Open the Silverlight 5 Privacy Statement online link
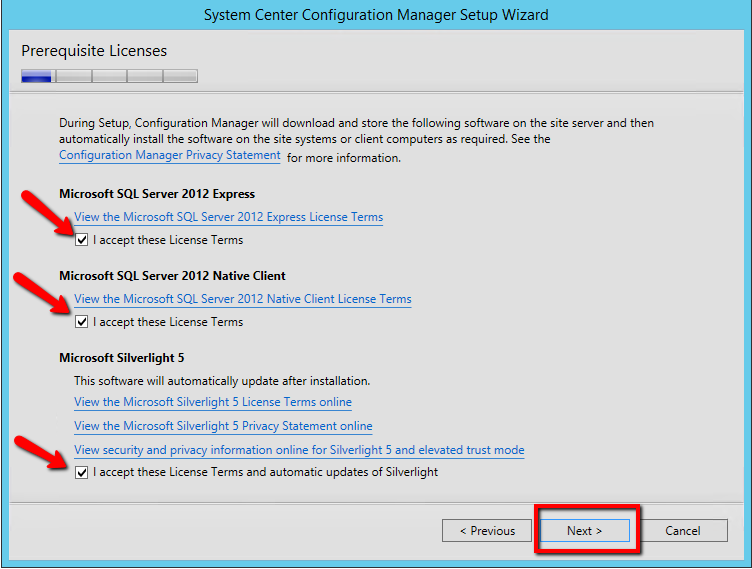The width and height of the screenshot is (752, 569). point(223,426)
